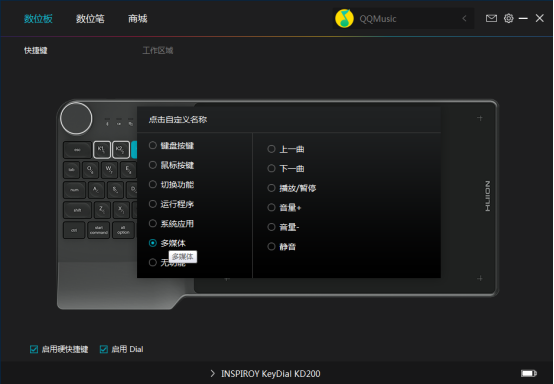Screen dimensions: 554x384
Task: Open the 工作区域 sub-tab
Action: tap(158, 51)
